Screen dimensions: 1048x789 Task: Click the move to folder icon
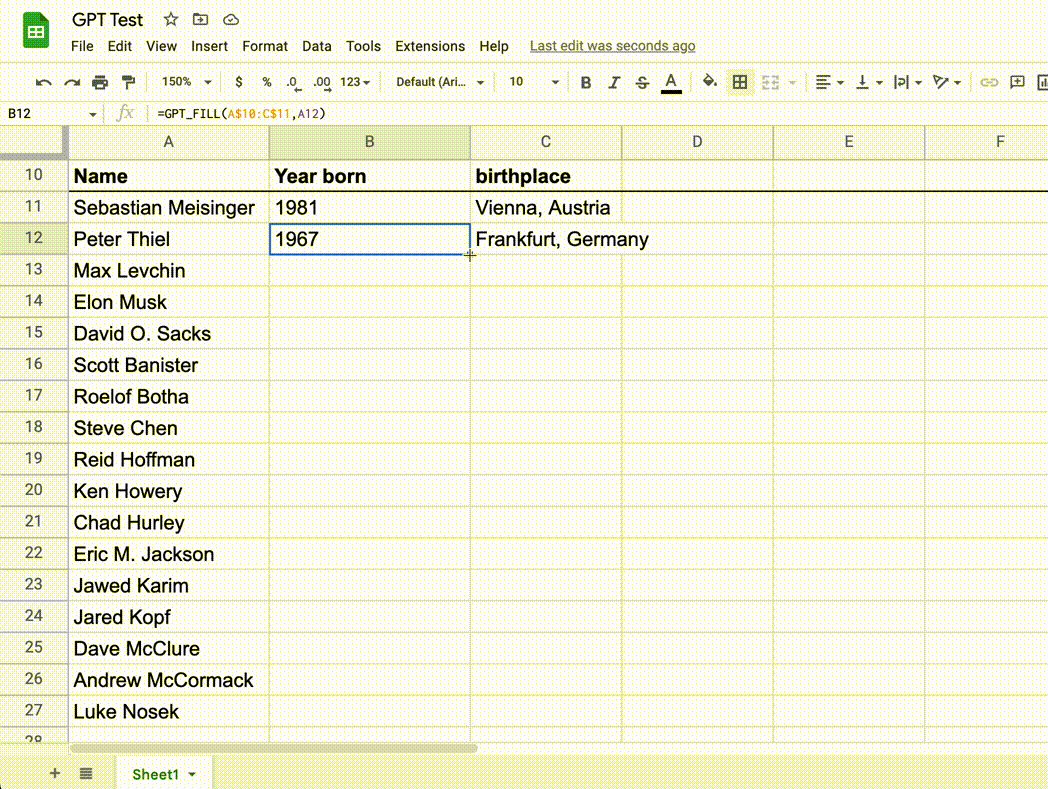(201, 19)
